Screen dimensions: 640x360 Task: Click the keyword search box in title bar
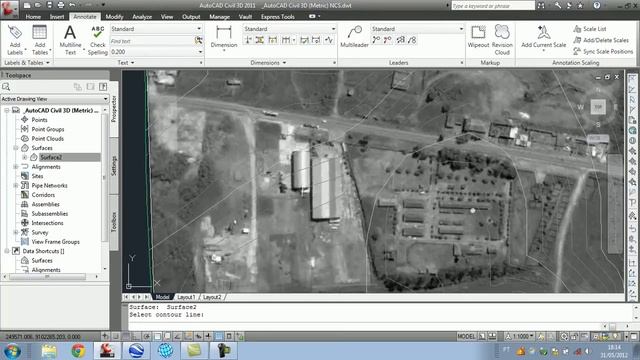click(x=493, y=6)
